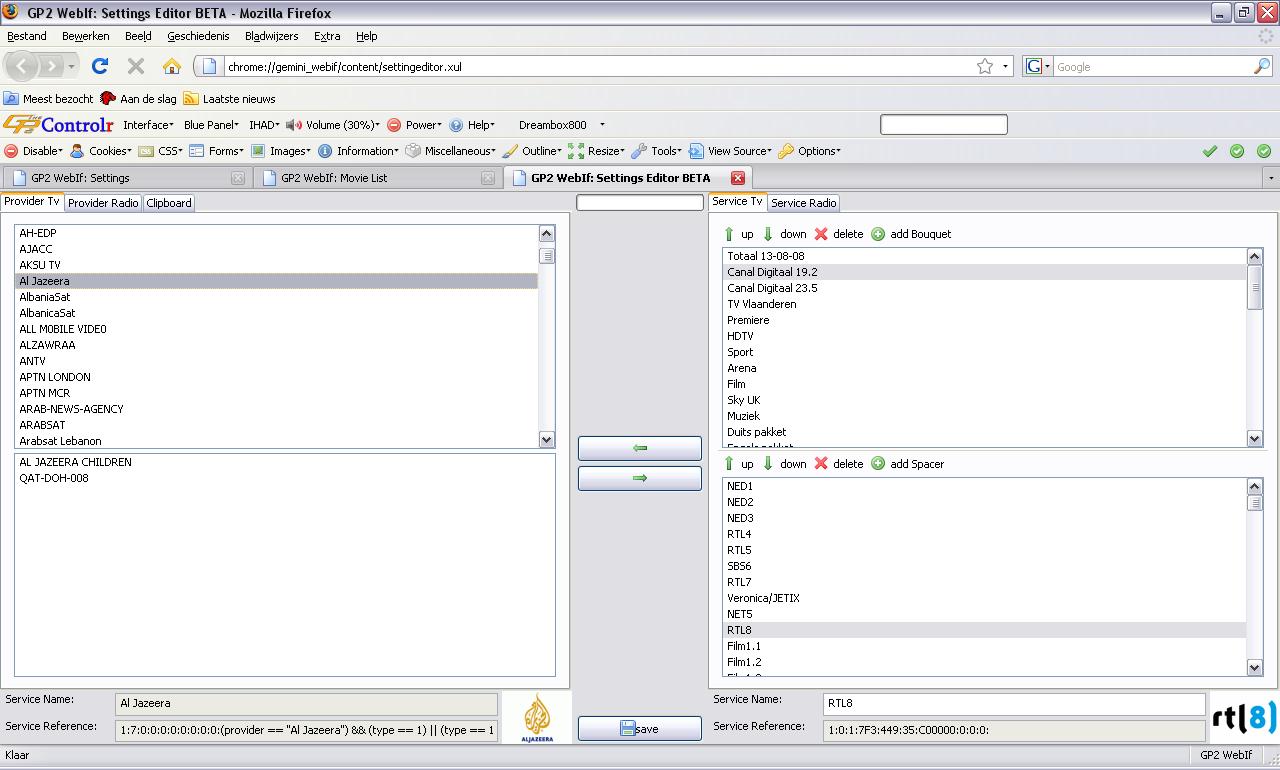Open the Geschiedenis menu
Viewport: 1280px width, 770px height.
(x=198, y=36)
